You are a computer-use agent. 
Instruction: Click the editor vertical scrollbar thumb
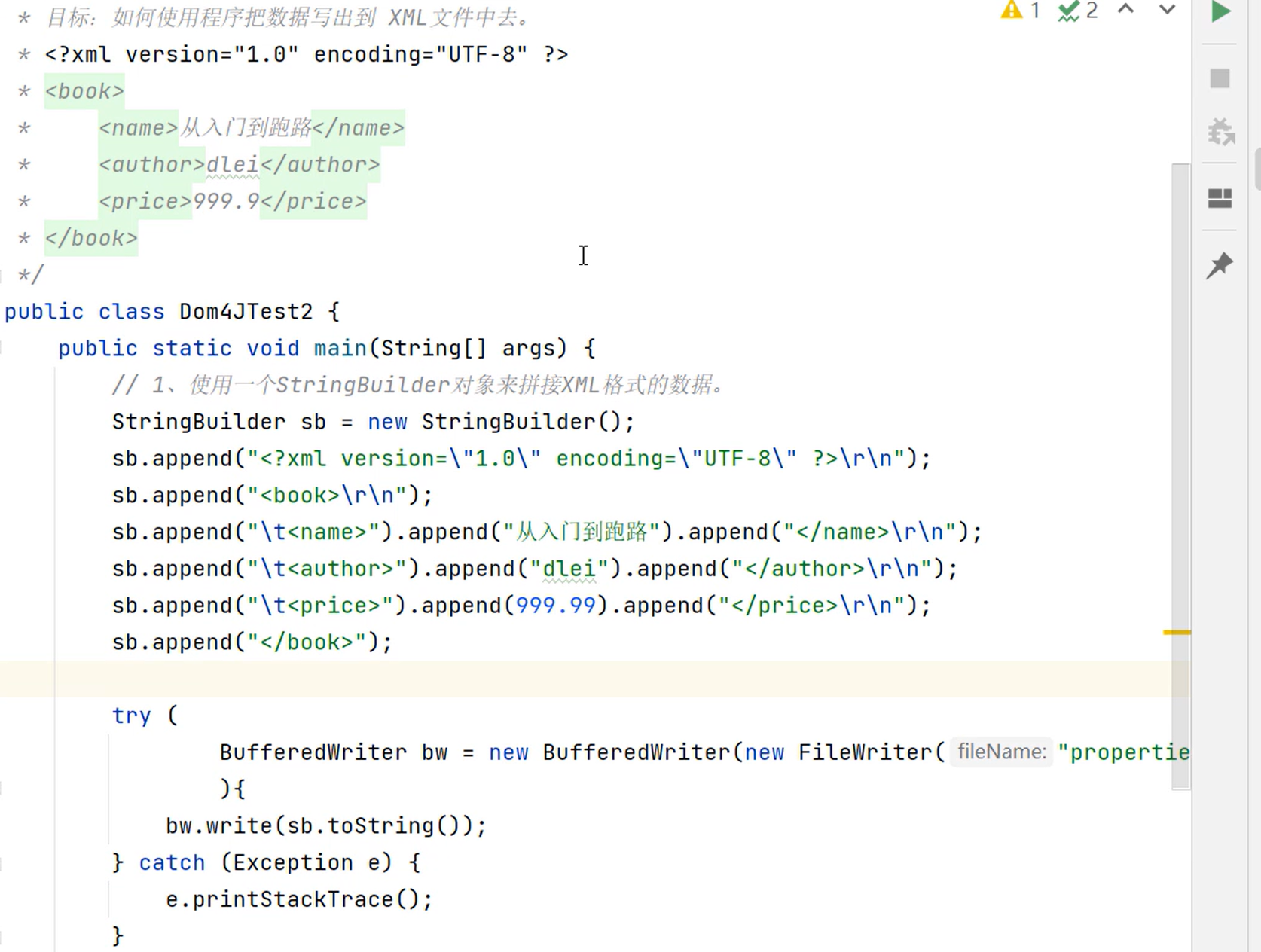click(x=1180, y=474)
